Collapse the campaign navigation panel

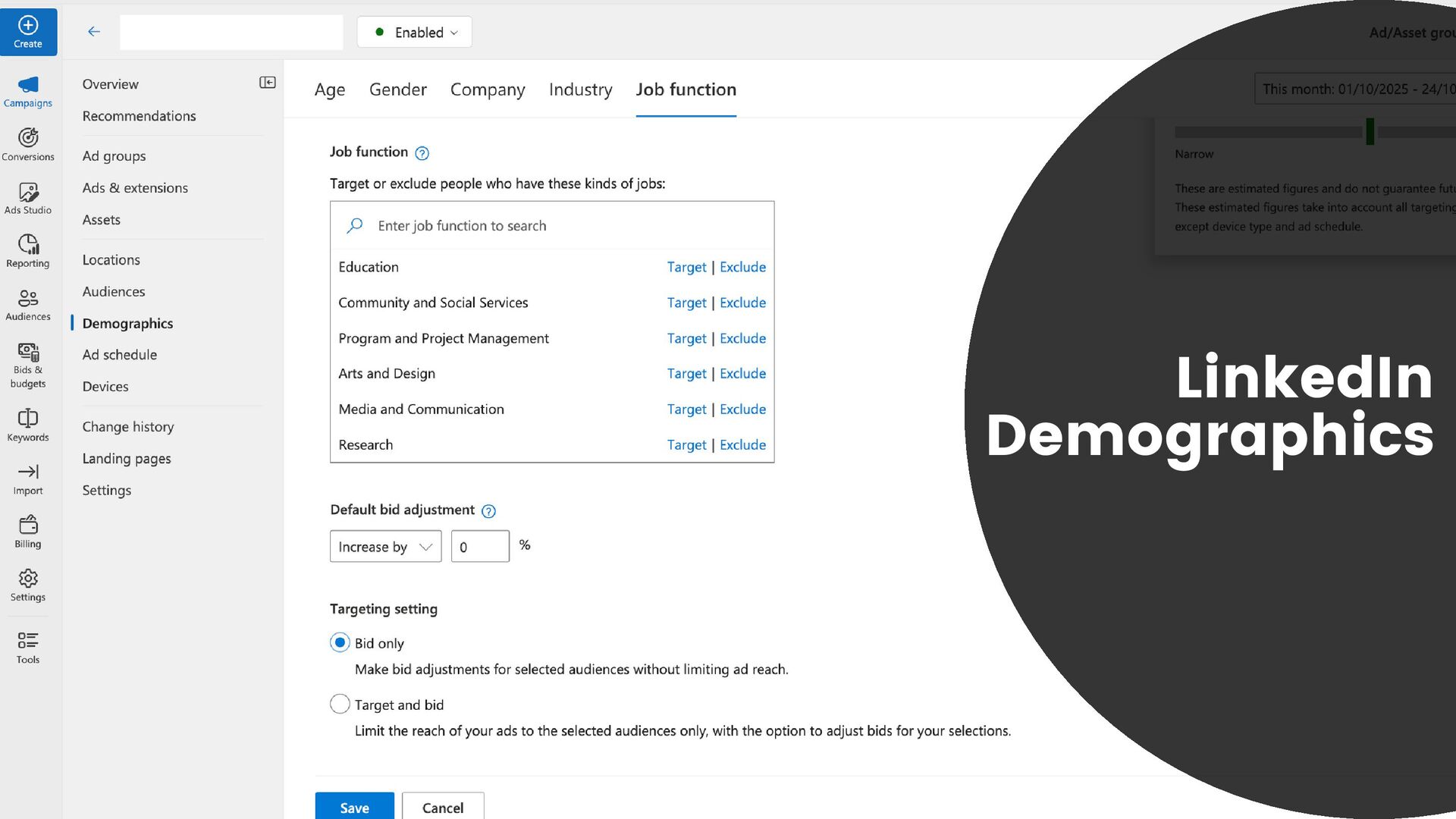[267, 83]
